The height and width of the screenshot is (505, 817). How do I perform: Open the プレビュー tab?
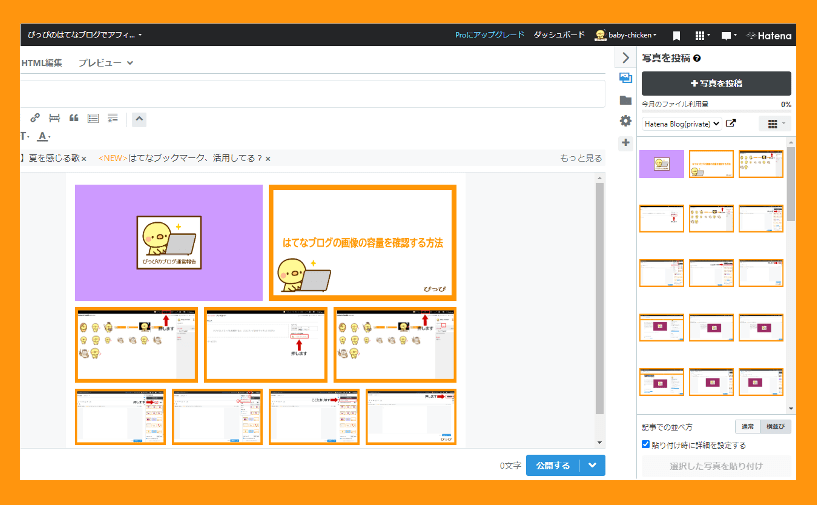point(106,63)
